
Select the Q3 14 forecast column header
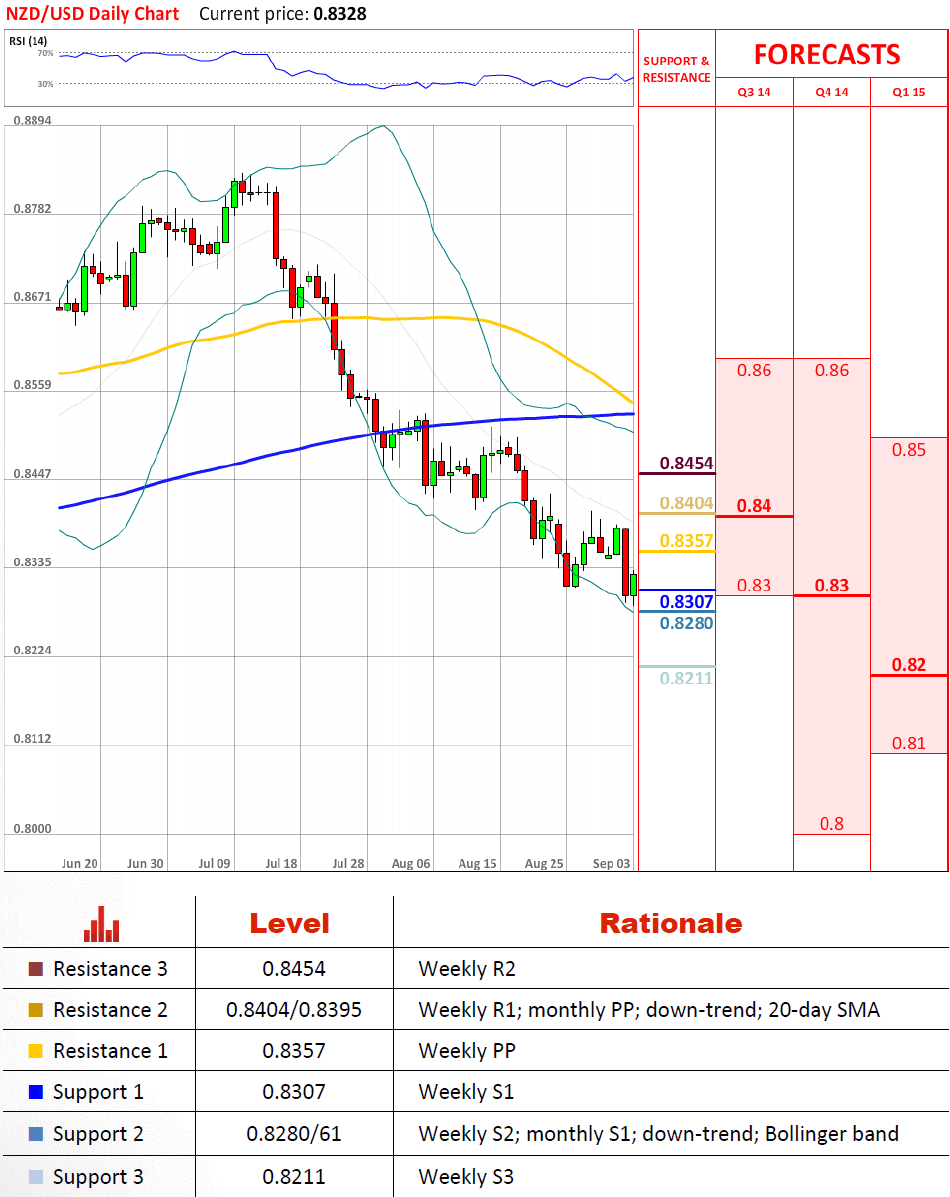pos(754,92)
